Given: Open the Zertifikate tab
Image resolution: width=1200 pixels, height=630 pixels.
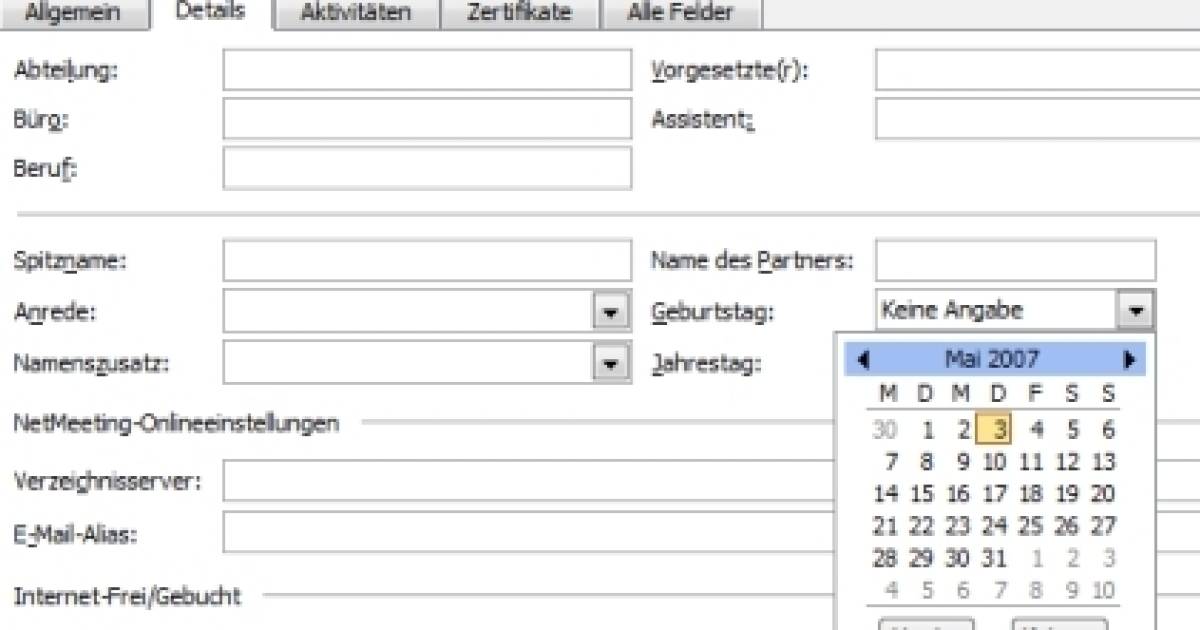Looking at the screenshot, I should pyautogui.click(x=518, y=13).
